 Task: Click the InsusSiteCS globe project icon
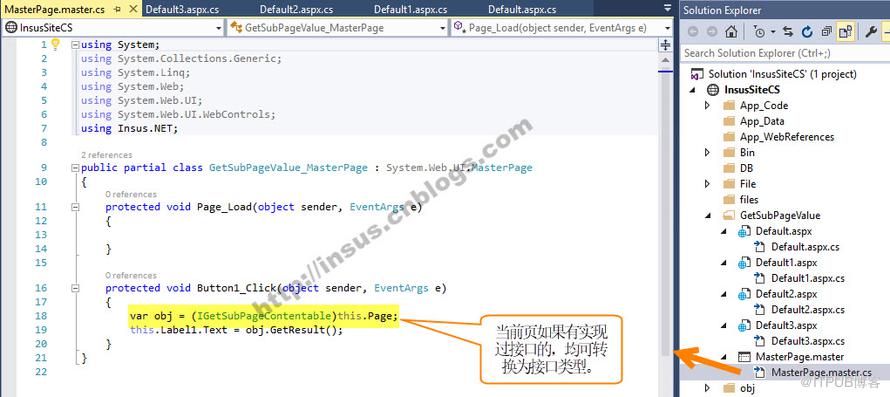(712, 90)
